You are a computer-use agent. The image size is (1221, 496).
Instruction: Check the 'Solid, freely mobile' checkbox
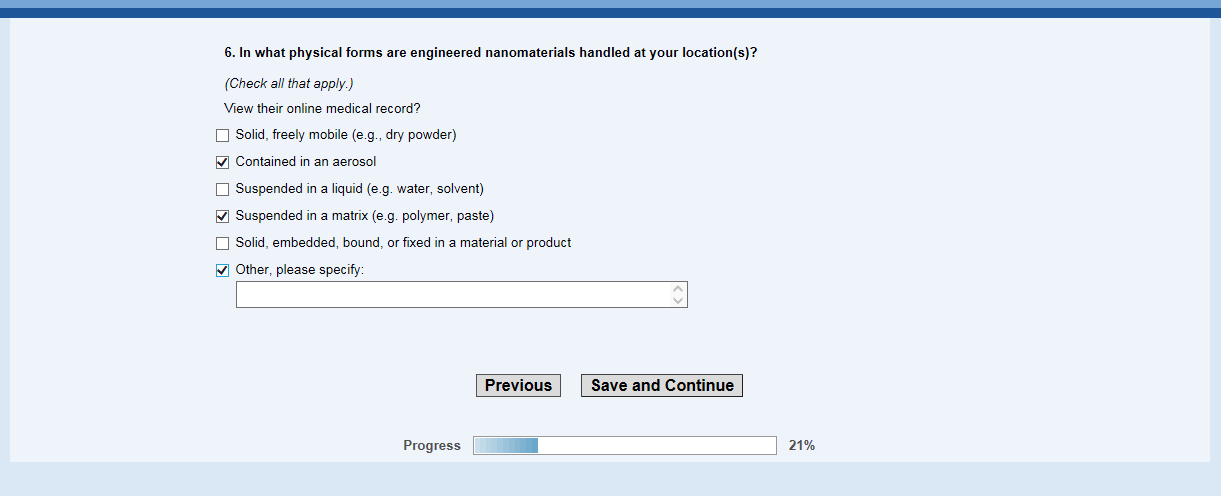tap(223, 135)
